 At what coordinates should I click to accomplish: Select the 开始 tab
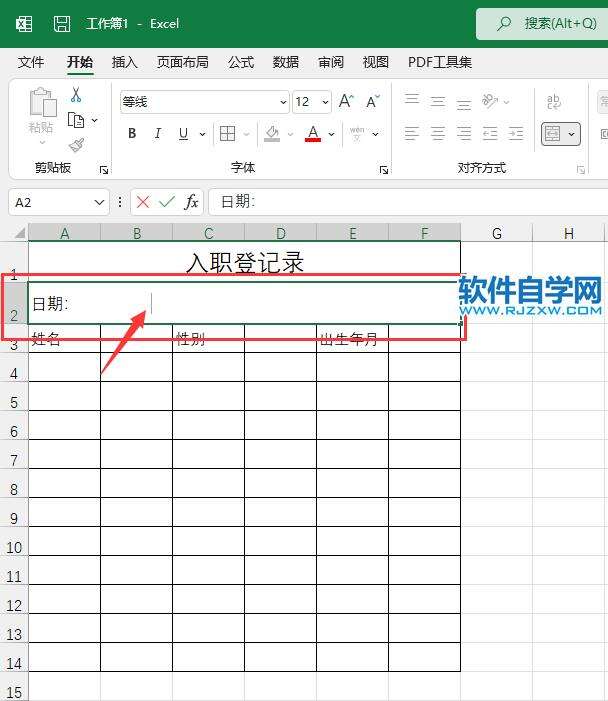(x=80, y=62)
